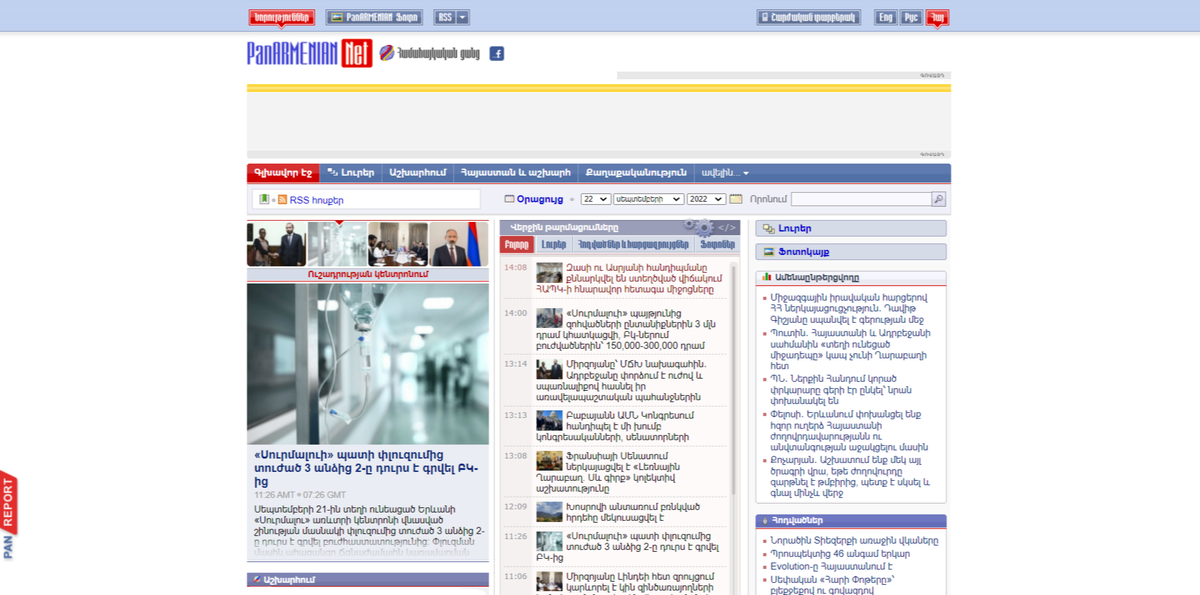
Task: Switch language to Eng
Action: [x=885, y=17]
